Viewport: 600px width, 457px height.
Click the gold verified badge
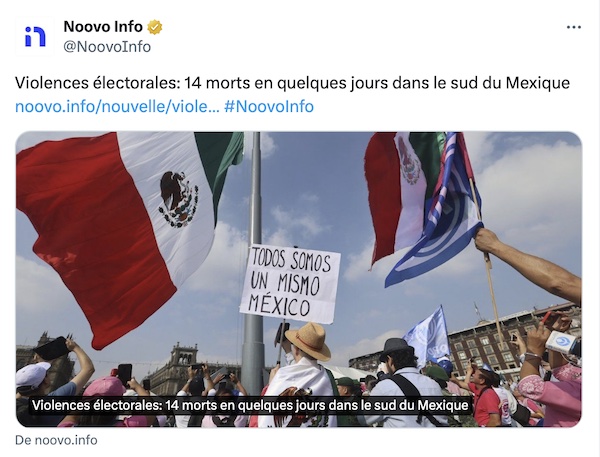[155, 27]
